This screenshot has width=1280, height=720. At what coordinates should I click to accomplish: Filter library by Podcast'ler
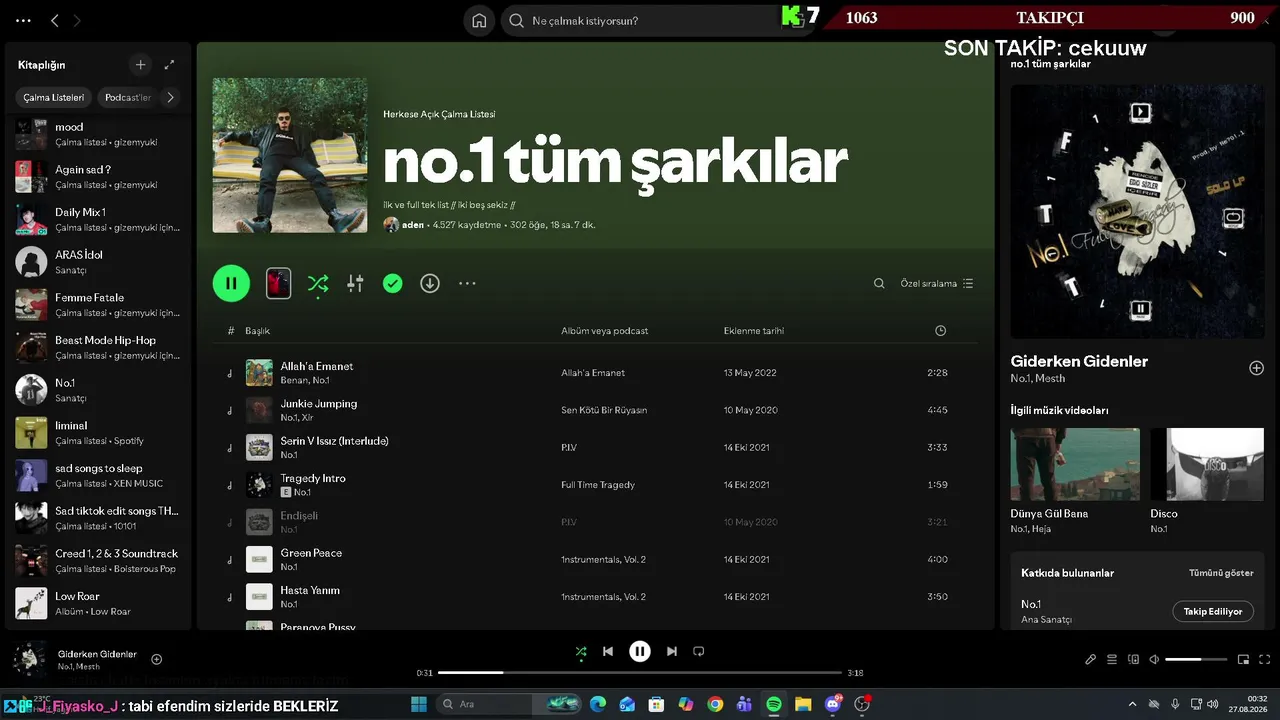[x=128, y=97]
